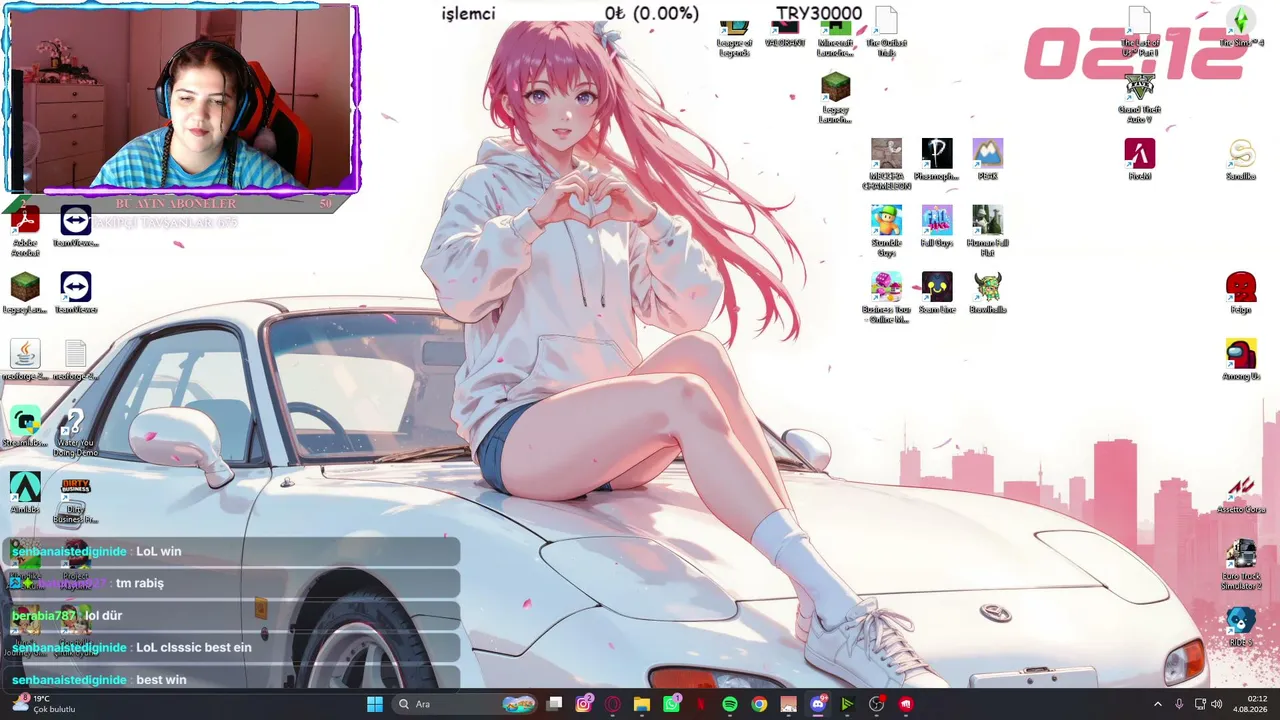1280x720 pixels.
Task: Select the Fall Guys desktop icon
Action: (937, 226)
